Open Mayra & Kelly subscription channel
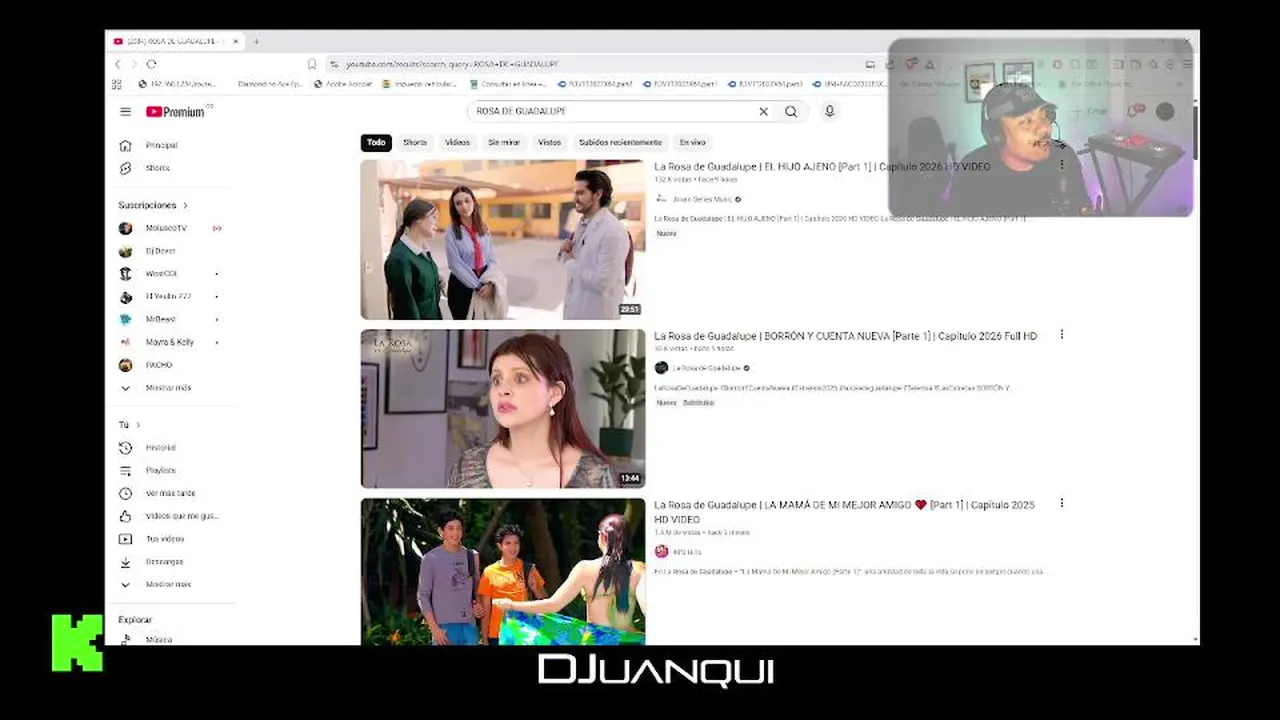This screenshot has width=1280, height=720. pos(171,342)
